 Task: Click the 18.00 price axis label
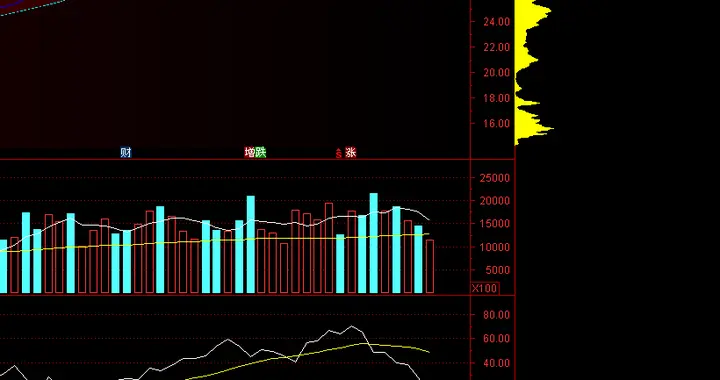pyautogui.click(x=496, y=98)
